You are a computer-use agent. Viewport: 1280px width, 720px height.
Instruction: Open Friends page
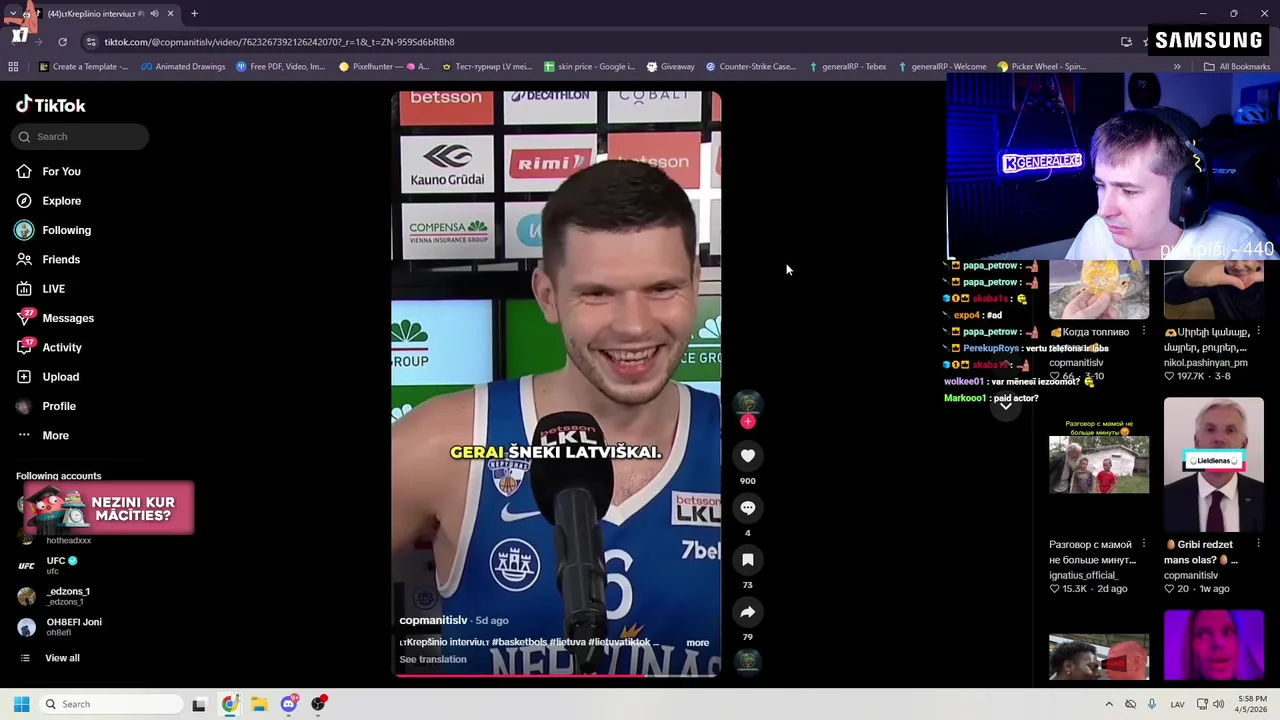click(61, 260)
